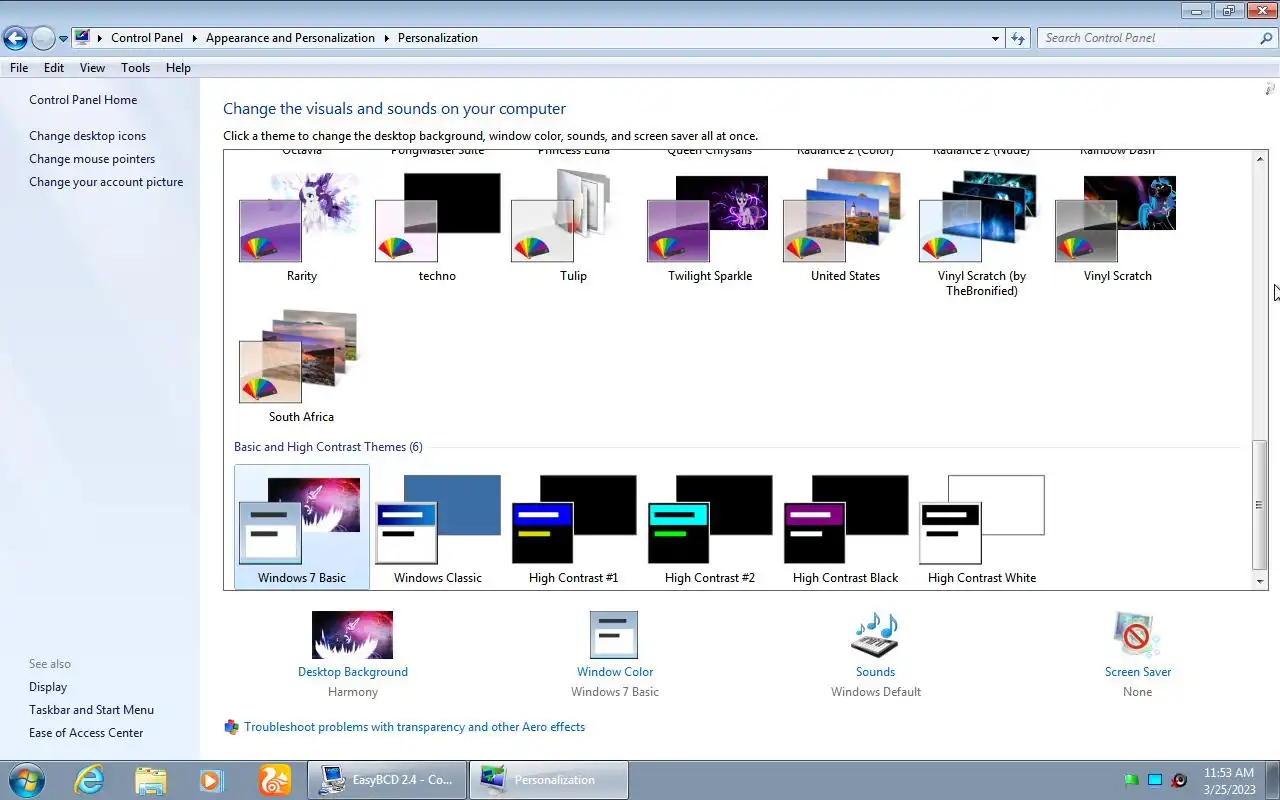This screenshot has height=800, width=1280.
Task: Open the Tools menu
Action: pos(135,68)
